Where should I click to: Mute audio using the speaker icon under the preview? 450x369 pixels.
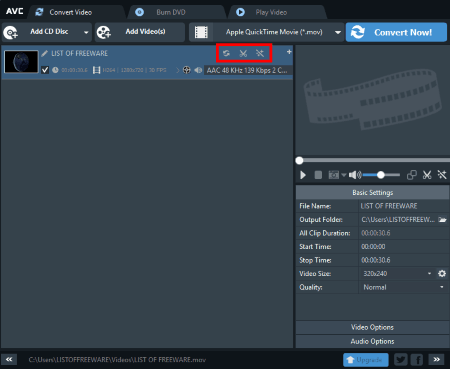[355, 175]
